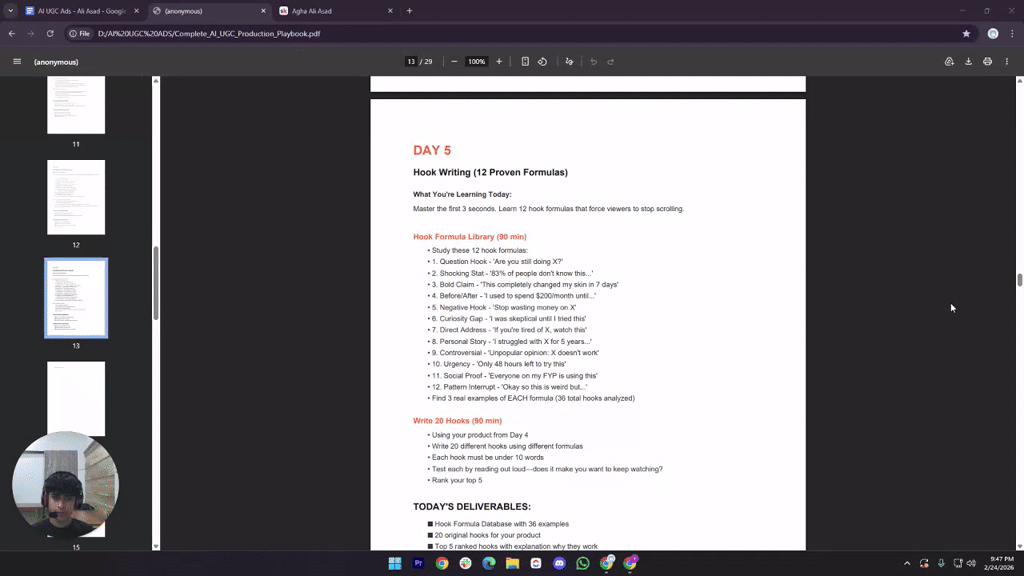Click the fit to page icon
1024x576 pixels.
(x=525, y=61)
